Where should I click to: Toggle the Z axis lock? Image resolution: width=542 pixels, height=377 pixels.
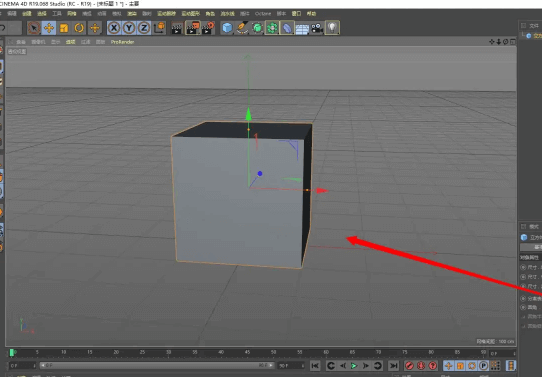[144, 28]
